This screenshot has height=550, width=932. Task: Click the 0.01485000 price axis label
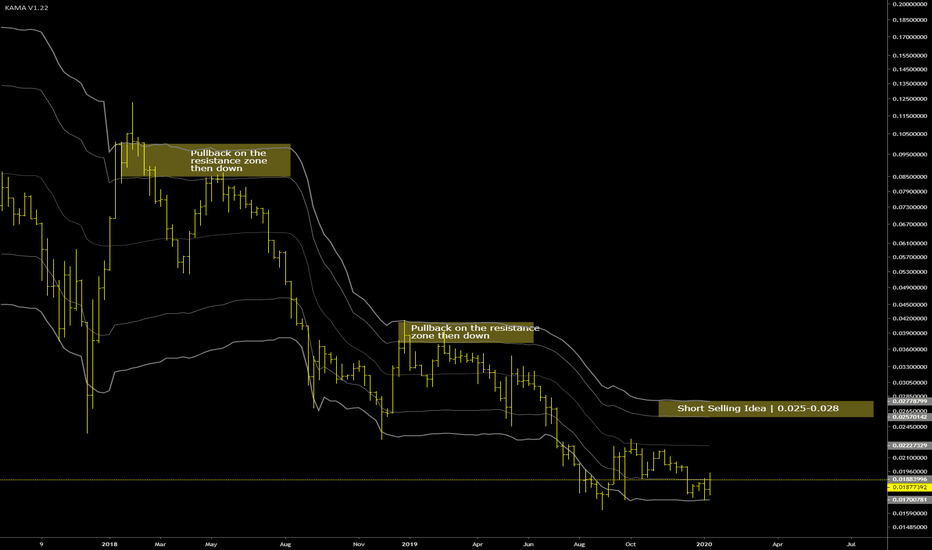point(909,527)
